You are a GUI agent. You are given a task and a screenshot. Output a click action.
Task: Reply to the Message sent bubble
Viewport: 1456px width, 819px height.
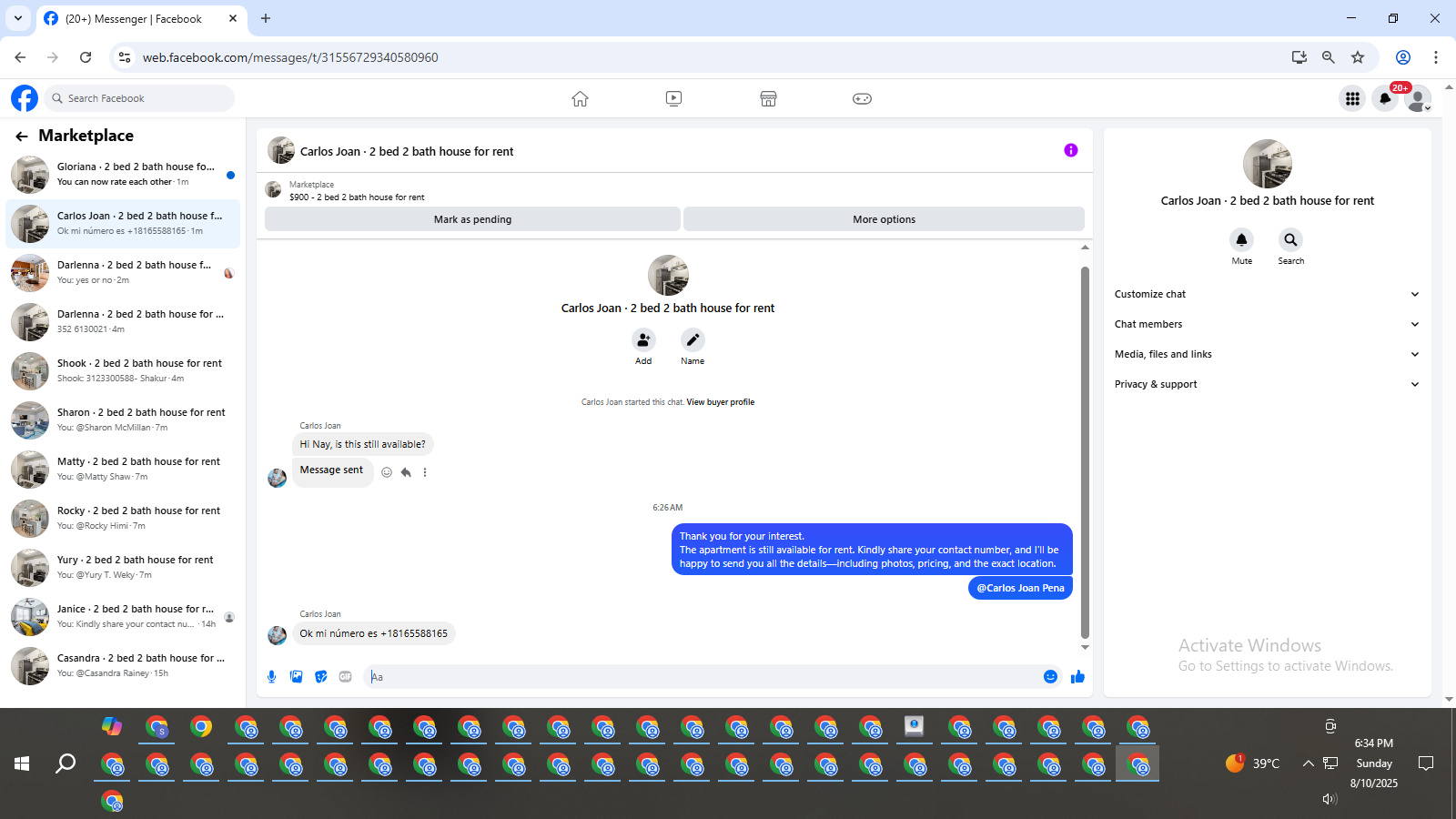pyautogui.click(x=406, y=472)
